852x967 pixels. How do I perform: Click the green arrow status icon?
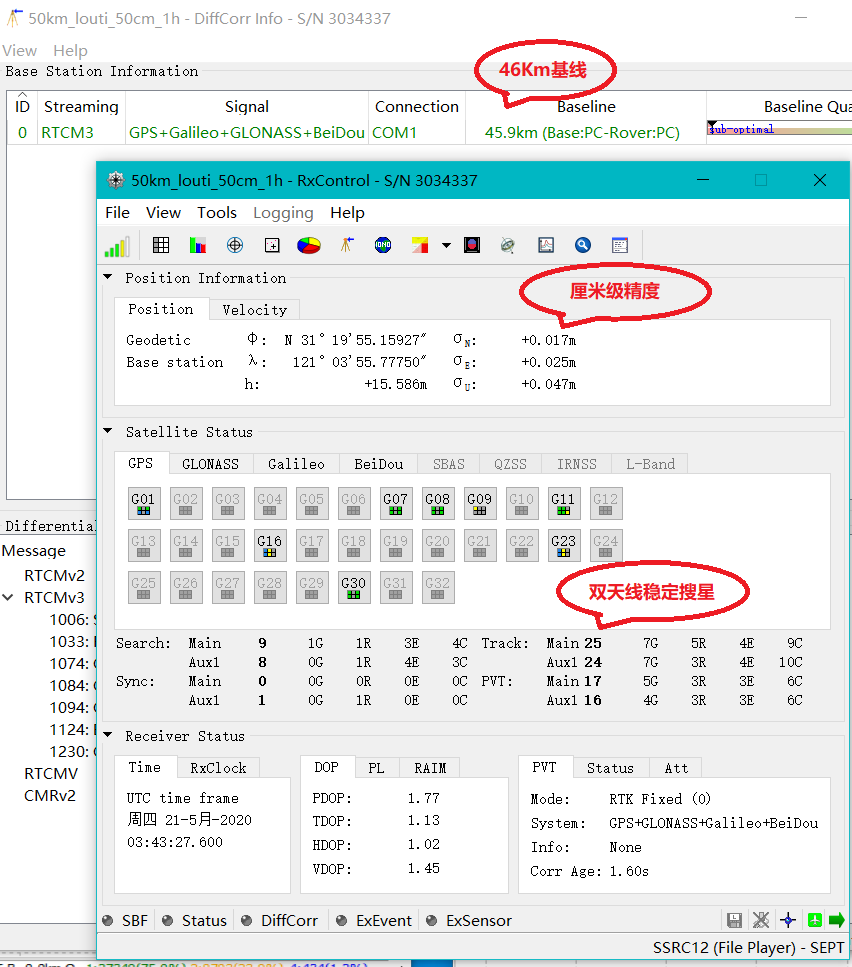point(837,921)
